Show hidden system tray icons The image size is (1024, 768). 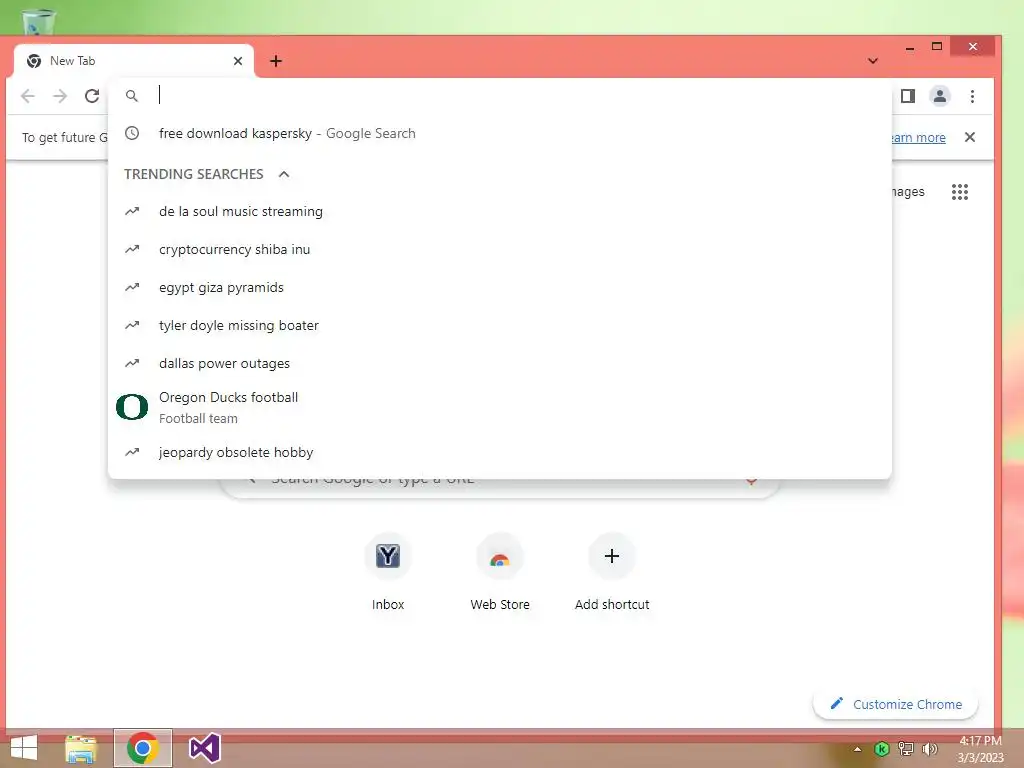(x=857, y=749)
